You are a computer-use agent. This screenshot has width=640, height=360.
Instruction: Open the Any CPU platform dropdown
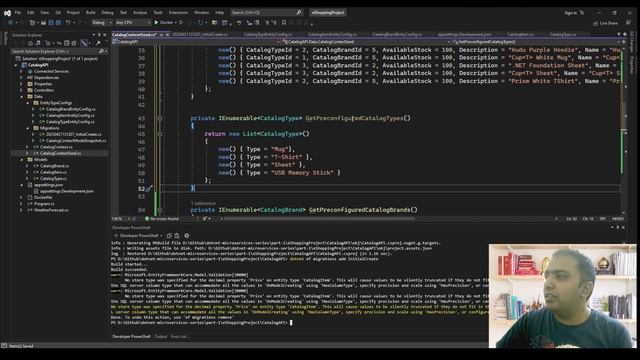click(133, 23)
